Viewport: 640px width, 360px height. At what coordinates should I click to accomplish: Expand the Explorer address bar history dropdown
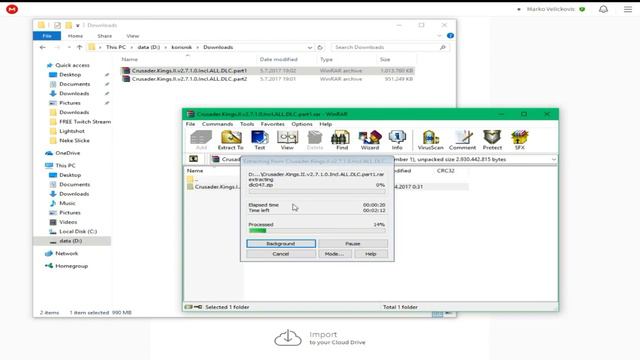click(310, 47)
